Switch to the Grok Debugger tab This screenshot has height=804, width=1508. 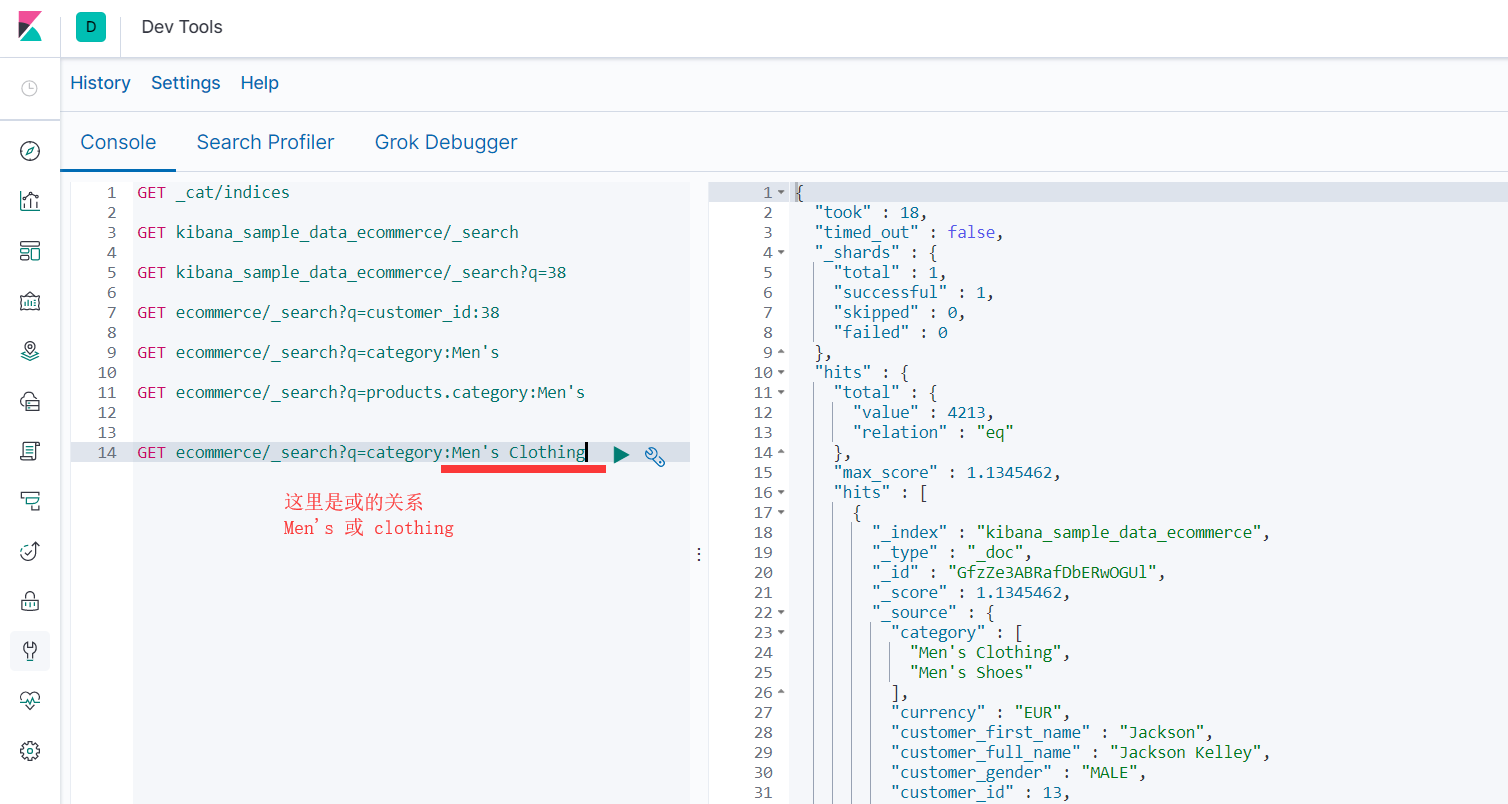pos(446,142)
